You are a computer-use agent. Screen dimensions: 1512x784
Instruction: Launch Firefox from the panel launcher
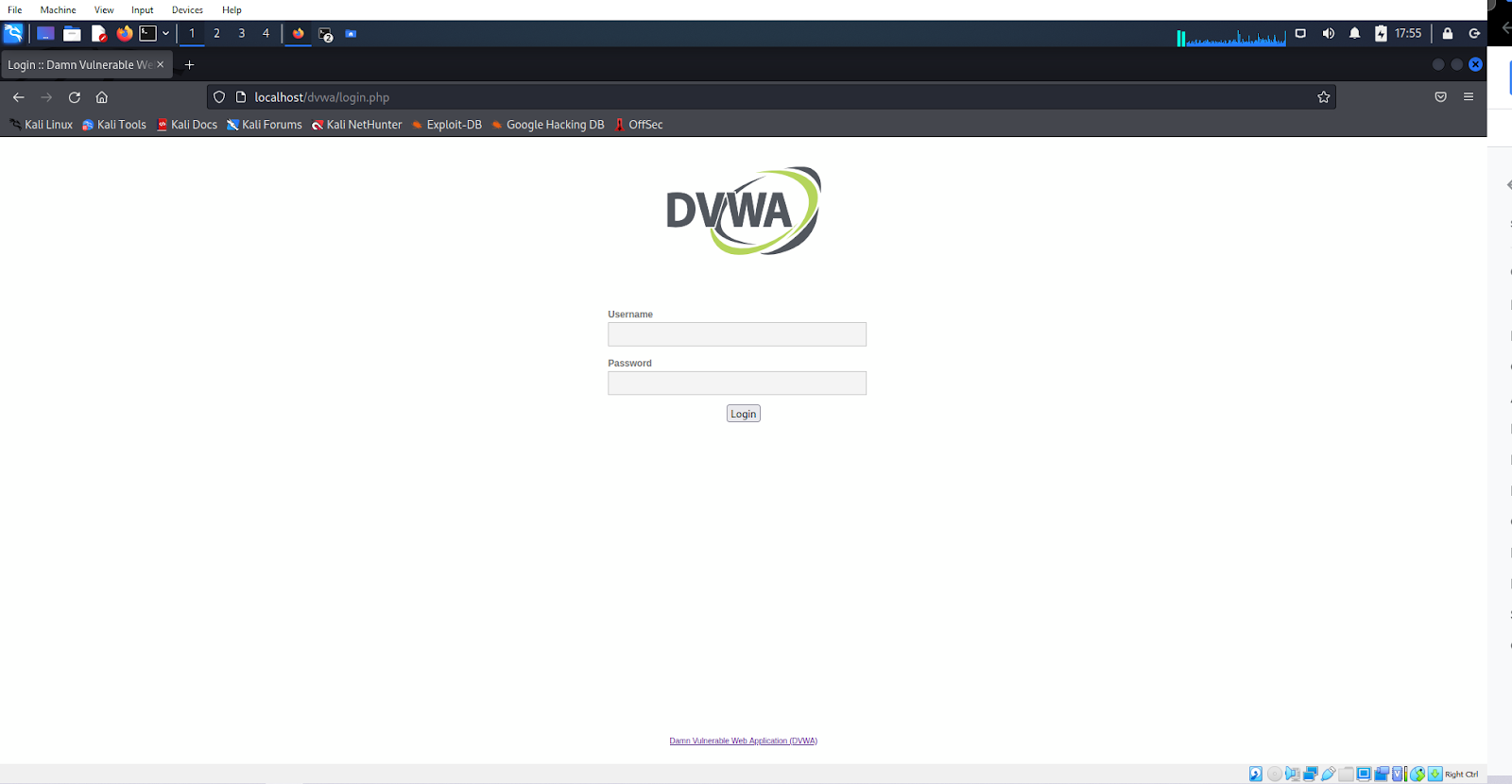coord(124,33)
